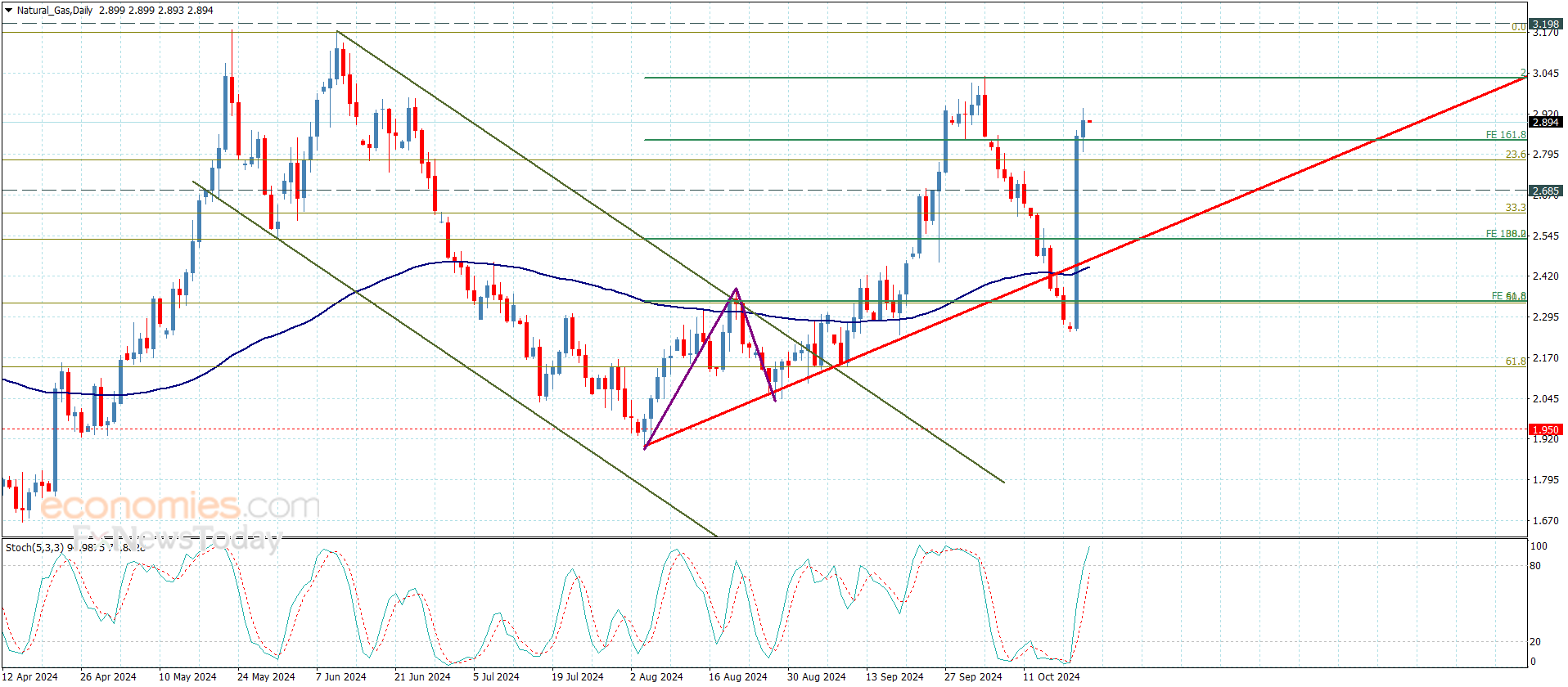Click the stochastic 80 level label
Viewport: 1568px width, 687px height.
[x=1535, y=566]
